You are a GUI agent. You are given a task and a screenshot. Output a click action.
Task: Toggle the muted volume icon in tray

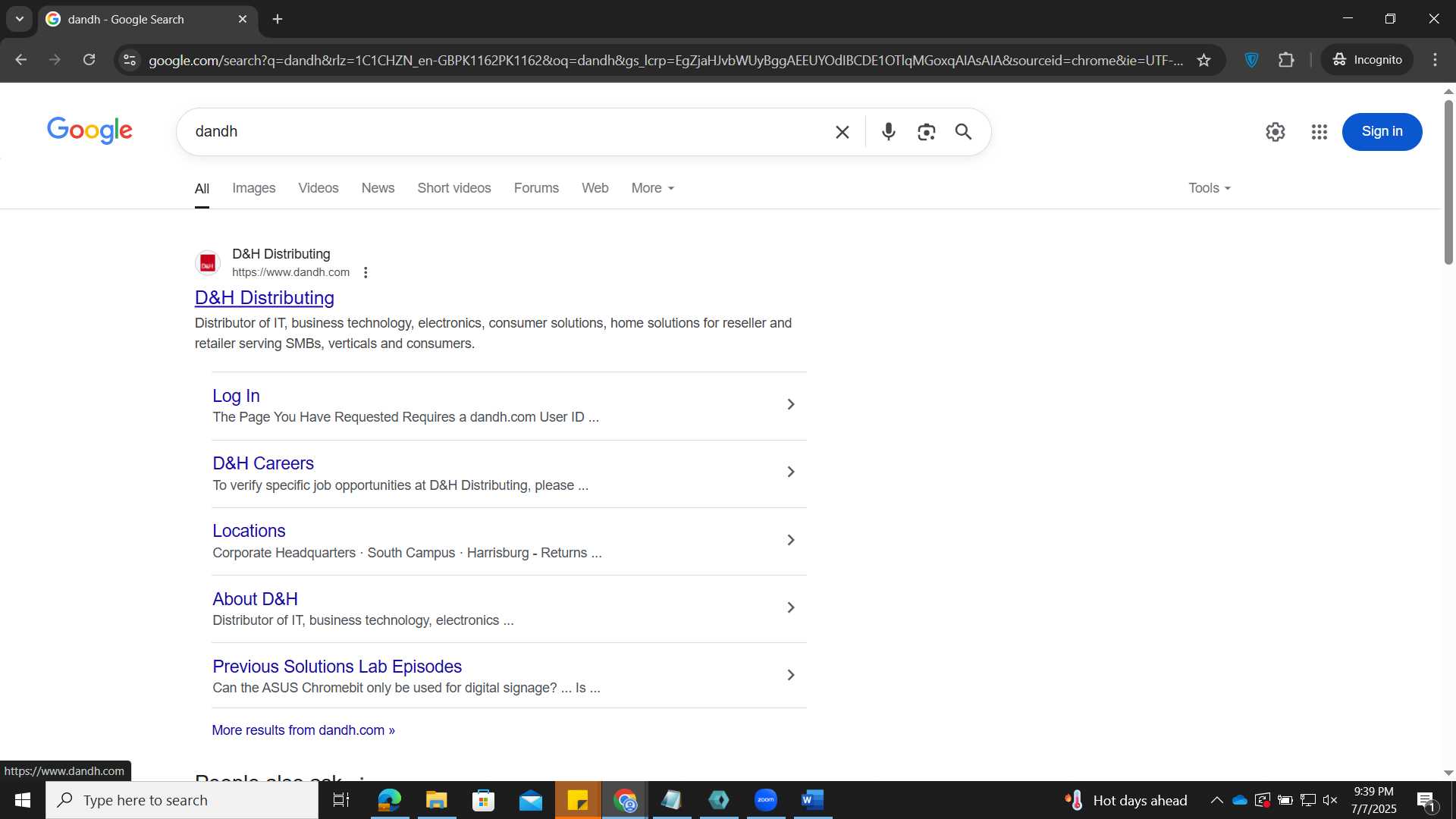1330,800
